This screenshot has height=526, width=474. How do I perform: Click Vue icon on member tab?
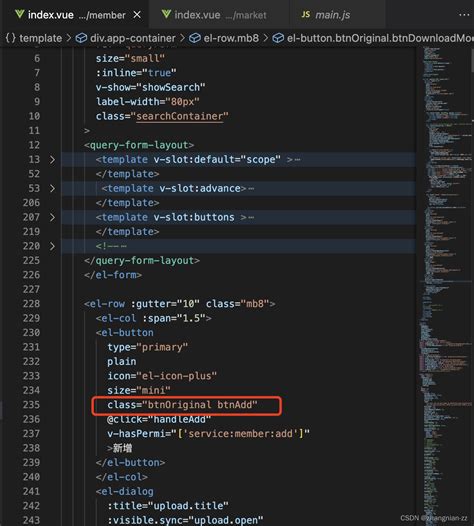[x=19, y=14]
